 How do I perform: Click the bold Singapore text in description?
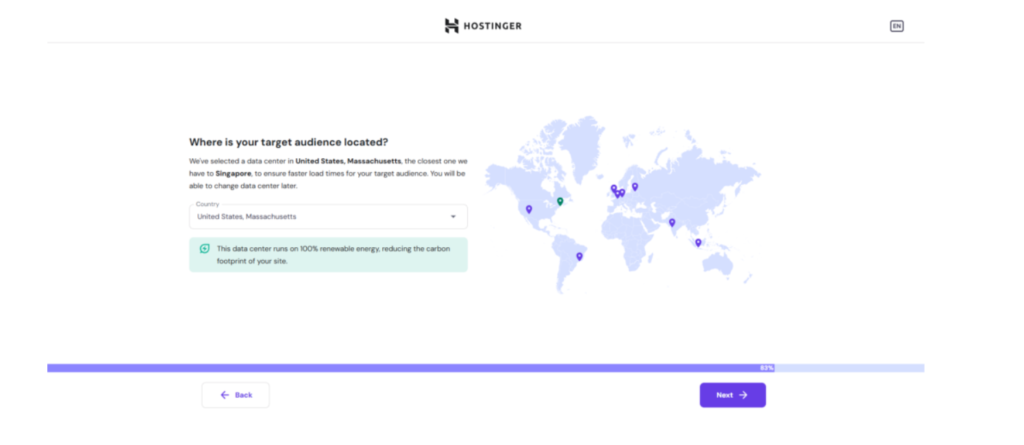pos(231,173)
